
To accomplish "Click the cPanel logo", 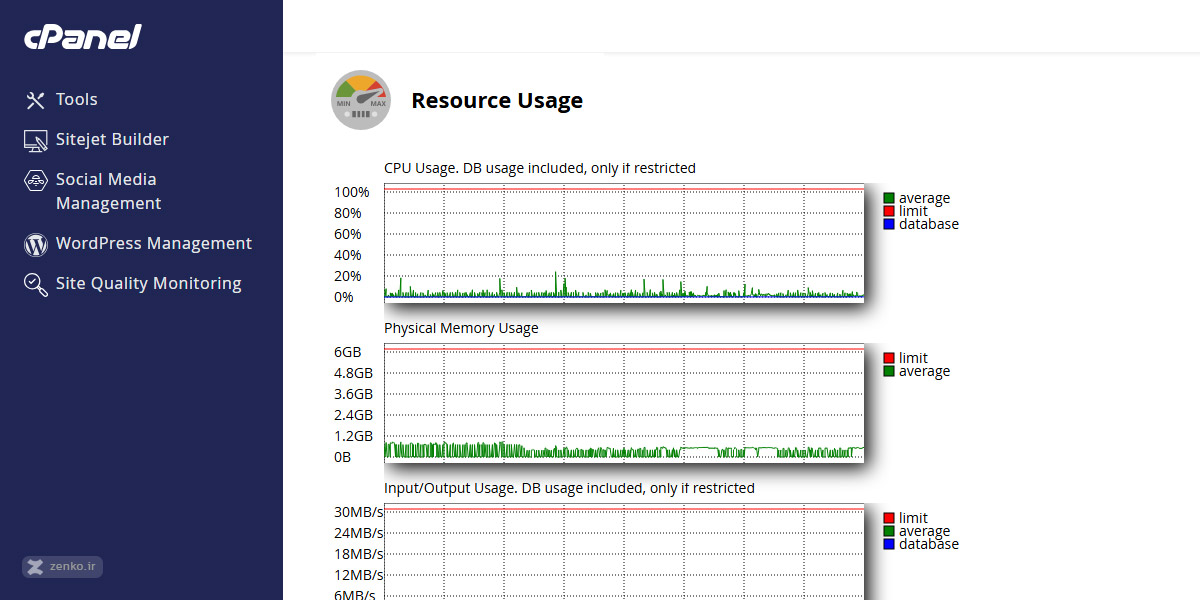I will click(x=82, y=37).
